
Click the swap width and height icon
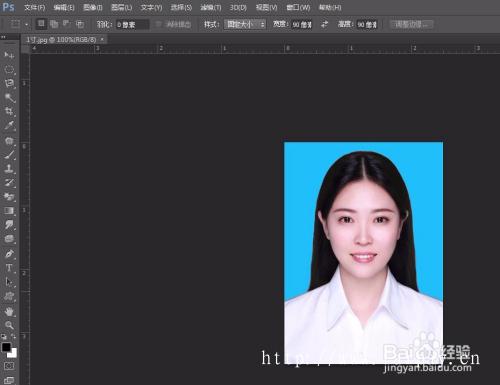(324, 24)
